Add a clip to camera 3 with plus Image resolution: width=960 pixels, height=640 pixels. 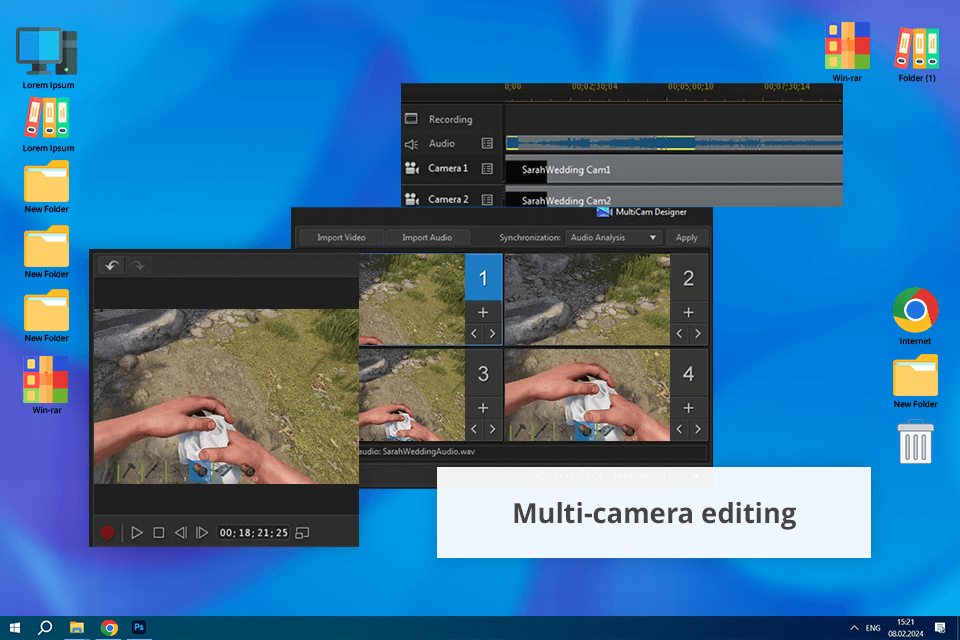coord(483,408)
